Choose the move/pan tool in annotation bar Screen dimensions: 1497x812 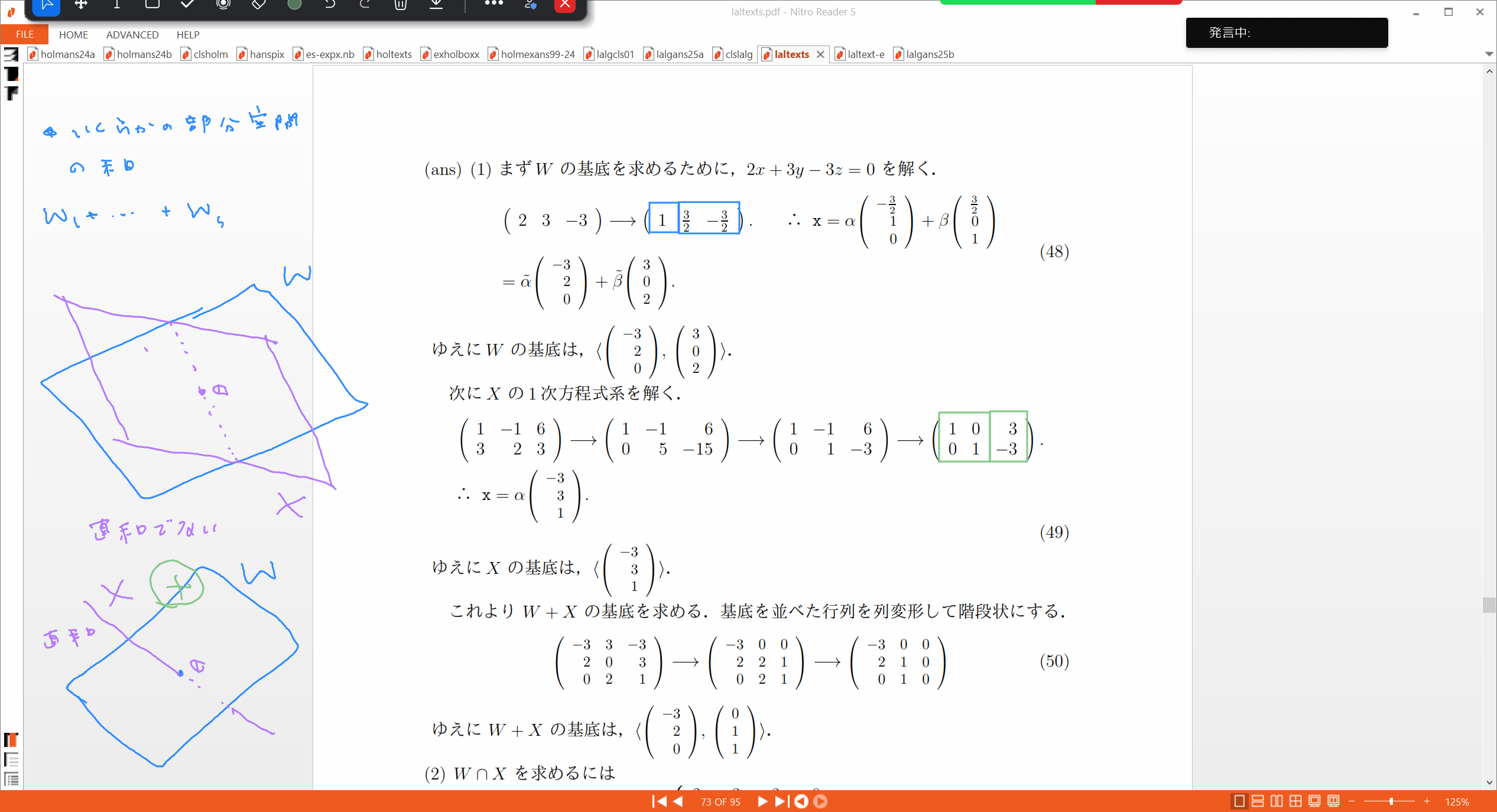[x=81, y=5]
